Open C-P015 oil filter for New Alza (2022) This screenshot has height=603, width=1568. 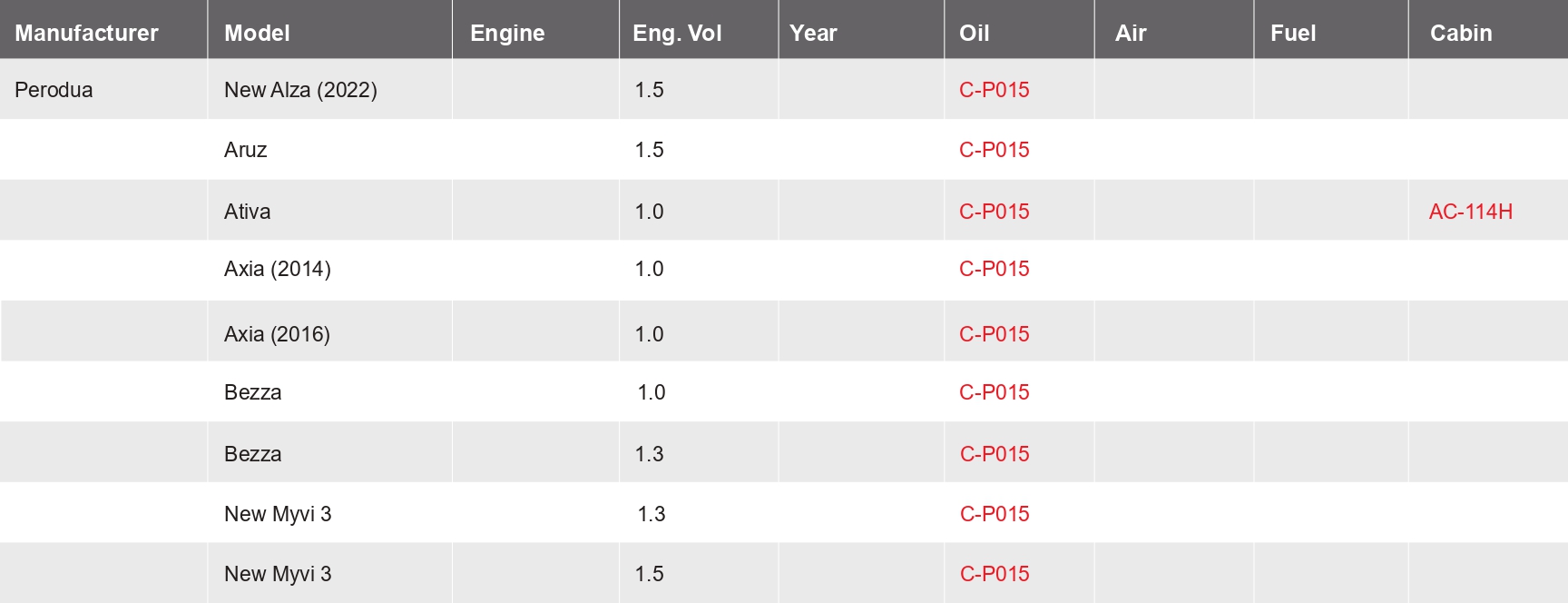994,90
